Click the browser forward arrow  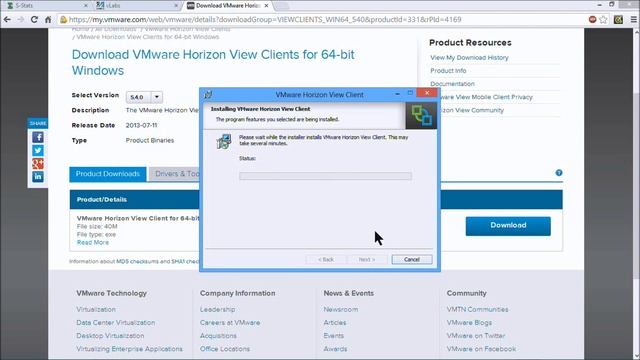[x=20, y=19]
